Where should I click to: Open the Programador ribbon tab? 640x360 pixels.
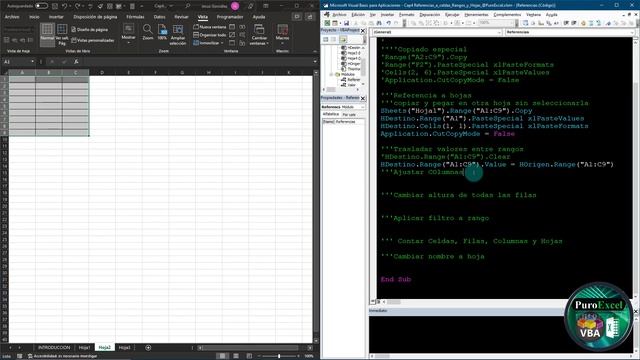[230, 17]
